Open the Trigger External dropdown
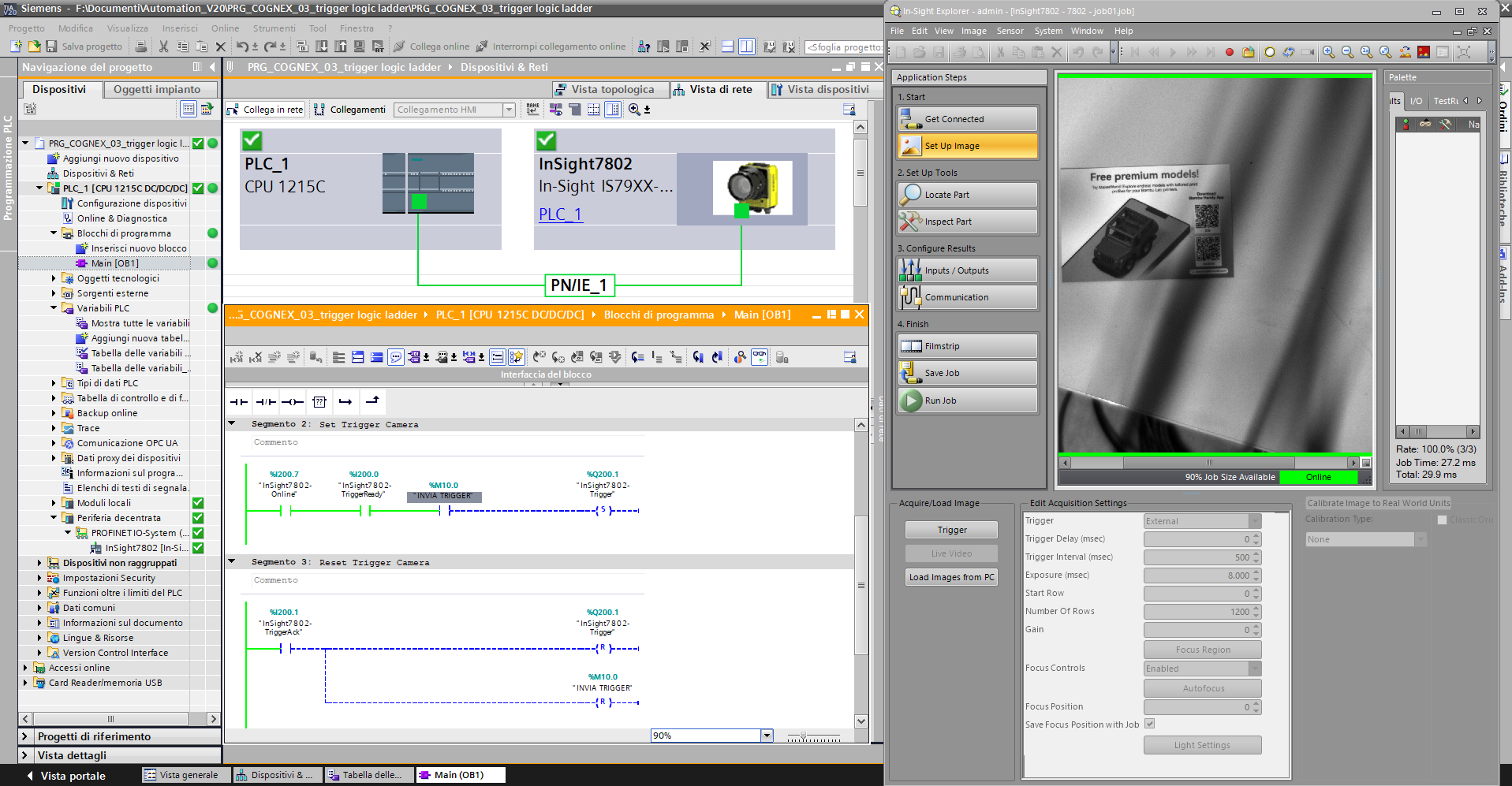The height and width of the screenshot is (786, 1512). click(1254, 521)
